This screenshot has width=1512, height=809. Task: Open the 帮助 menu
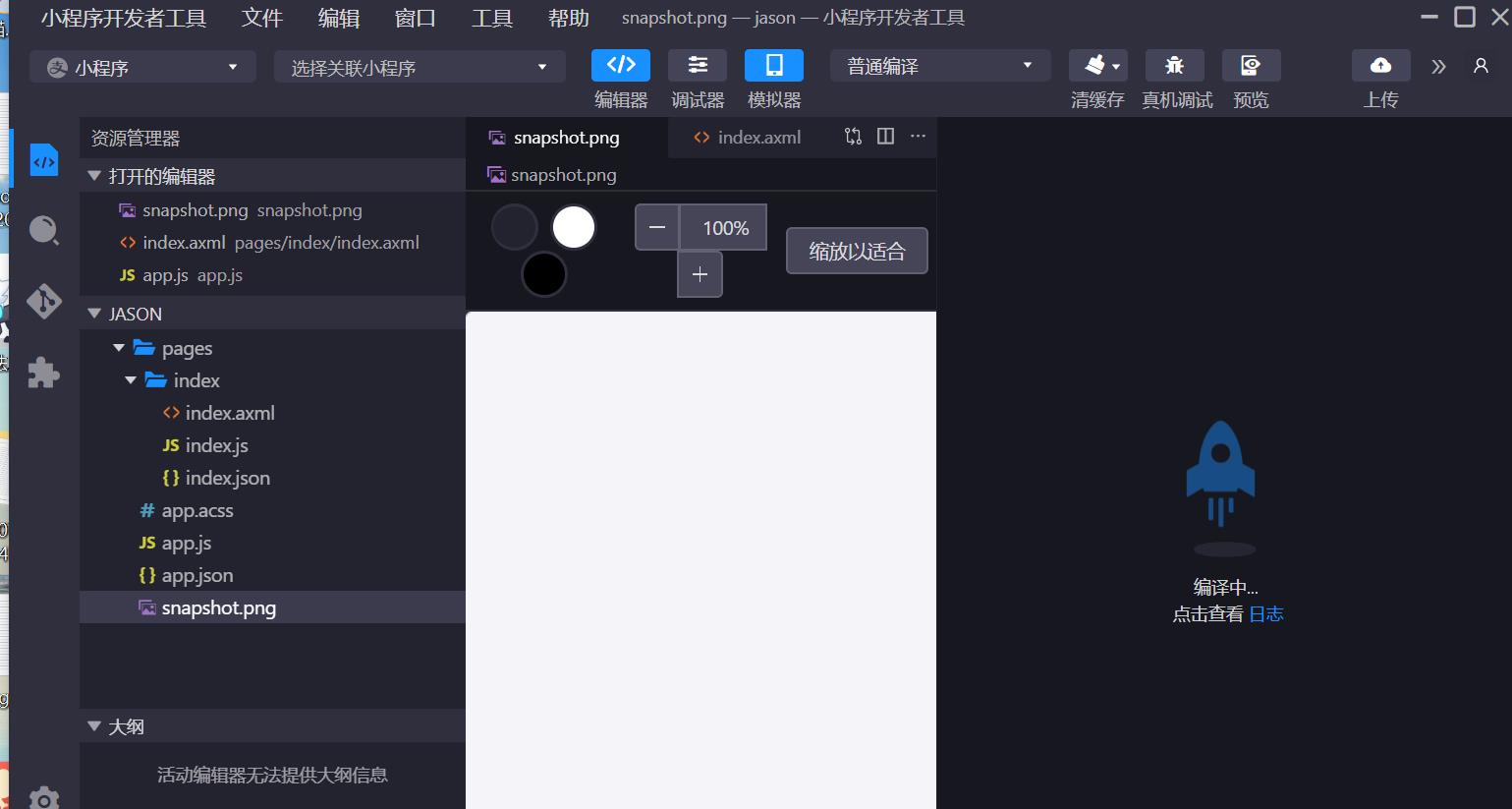point(569,18)
